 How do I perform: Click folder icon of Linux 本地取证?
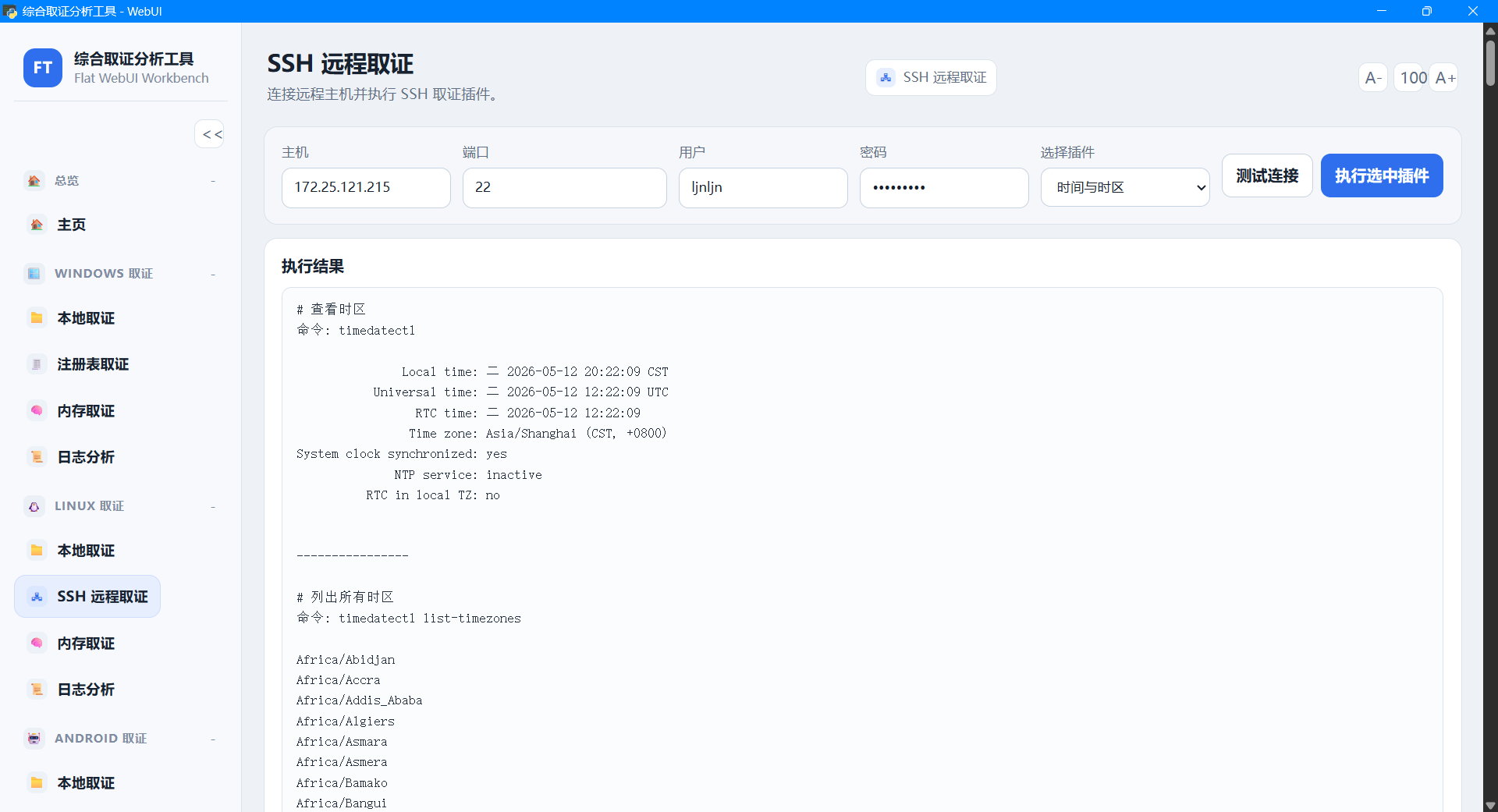click(37, 550)
